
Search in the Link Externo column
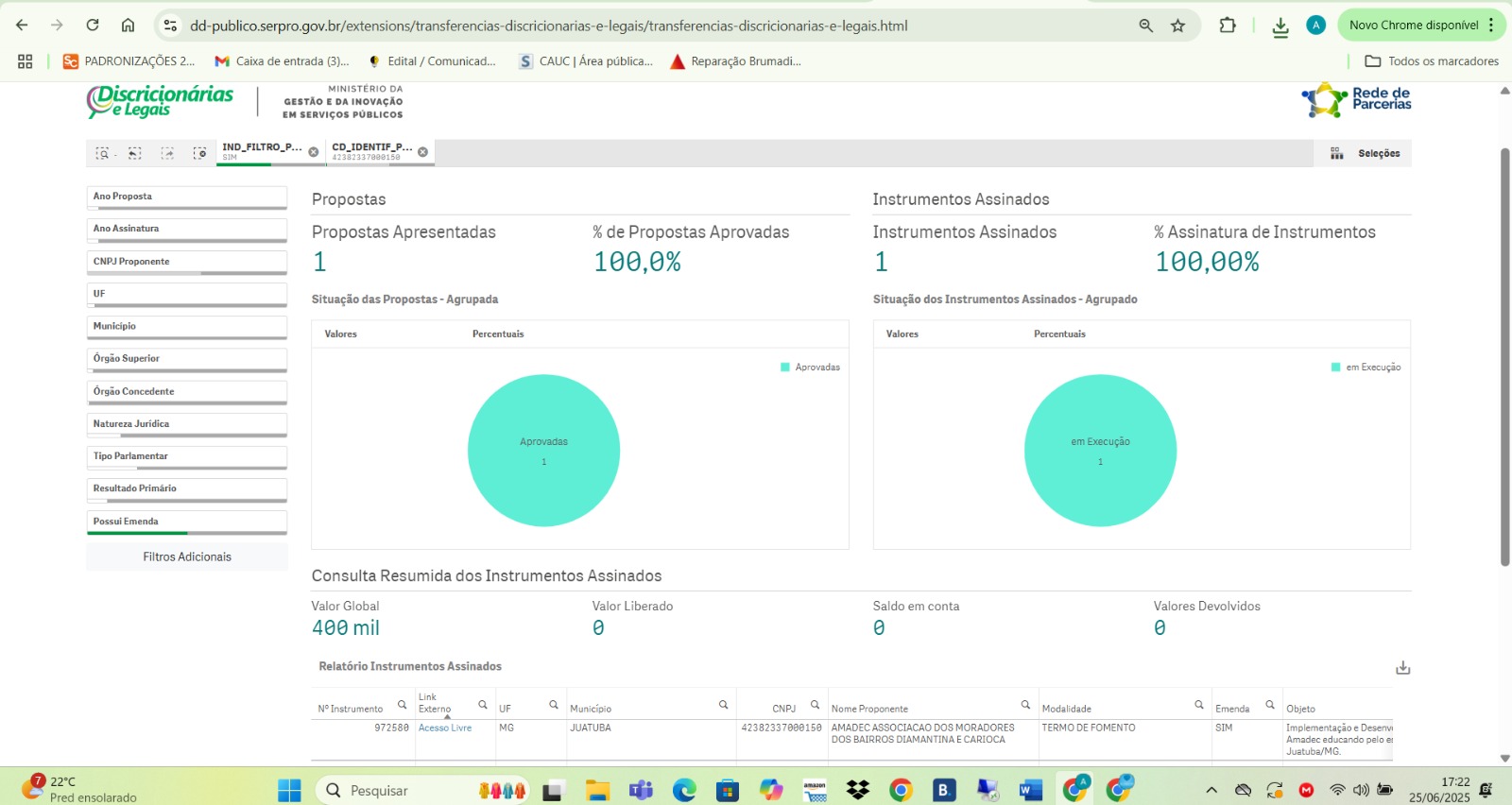click(x=482, y=705)
